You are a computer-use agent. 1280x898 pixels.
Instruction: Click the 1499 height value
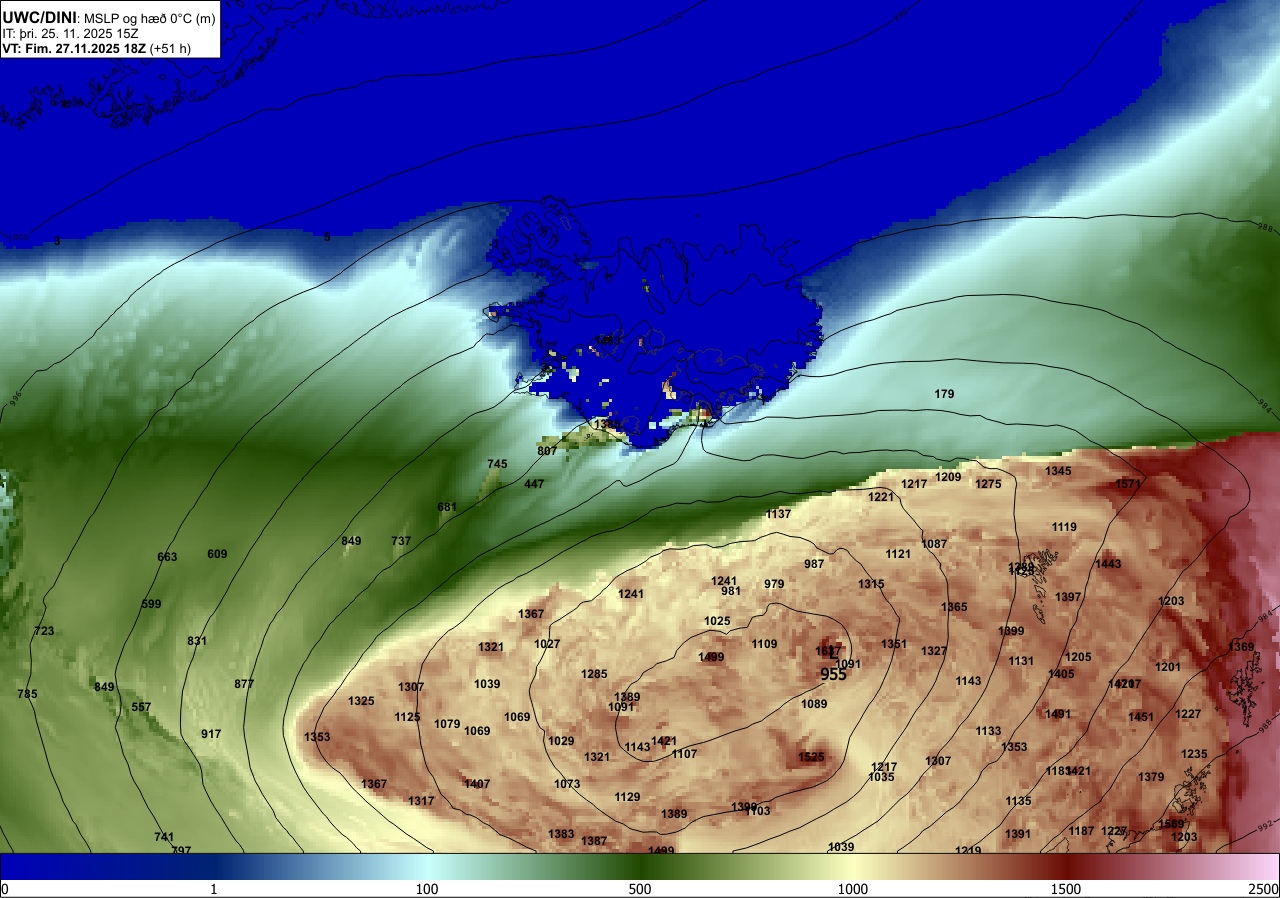coord(711,657)
